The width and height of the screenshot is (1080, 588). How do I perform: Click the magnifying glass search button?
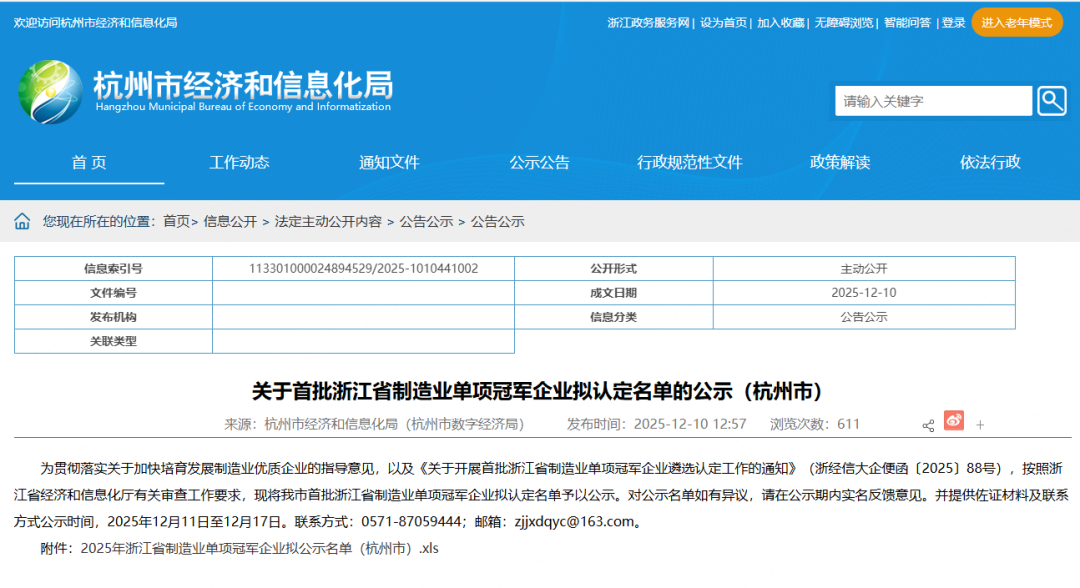1052,100
